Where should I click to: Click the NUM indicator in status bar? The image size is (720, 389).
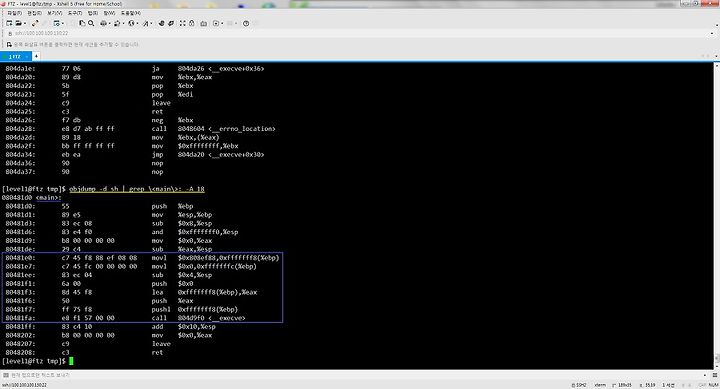coord(714,385)
